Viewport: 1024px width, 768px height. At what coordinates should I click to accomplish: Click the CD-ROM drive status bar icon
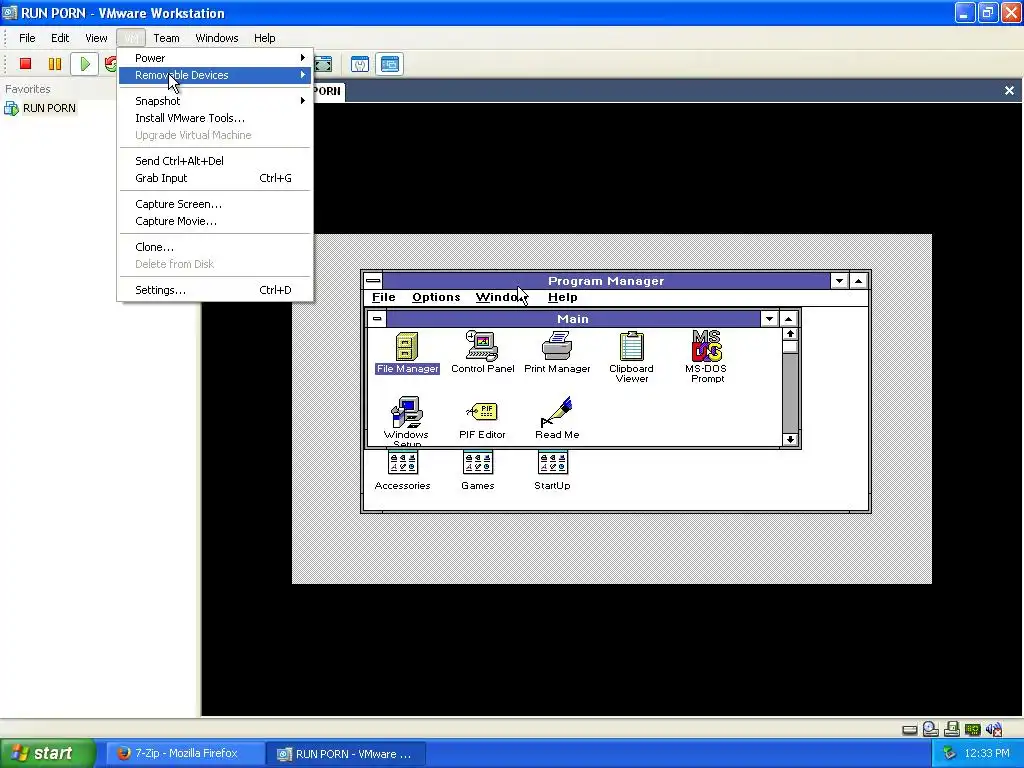coord(931,729)
